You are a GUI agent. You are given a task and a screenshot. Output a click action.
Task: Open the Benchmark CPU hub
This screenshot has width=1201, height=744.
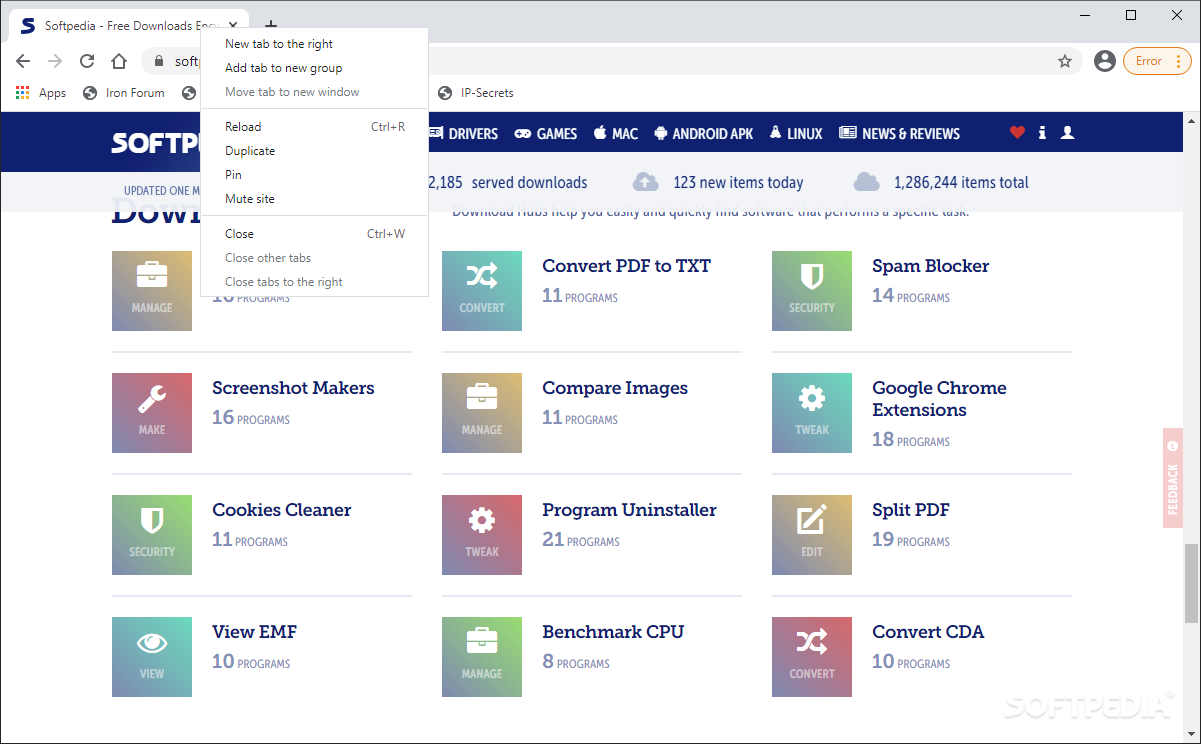(613, 632)
